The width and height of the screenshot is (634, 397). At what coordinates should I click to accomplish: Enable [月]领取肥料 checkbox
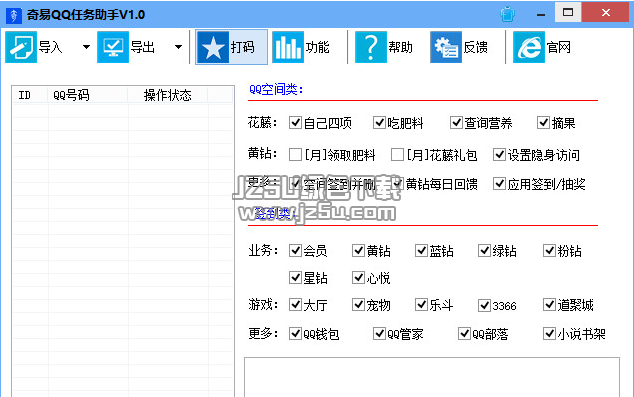click(x=295, y=154)
